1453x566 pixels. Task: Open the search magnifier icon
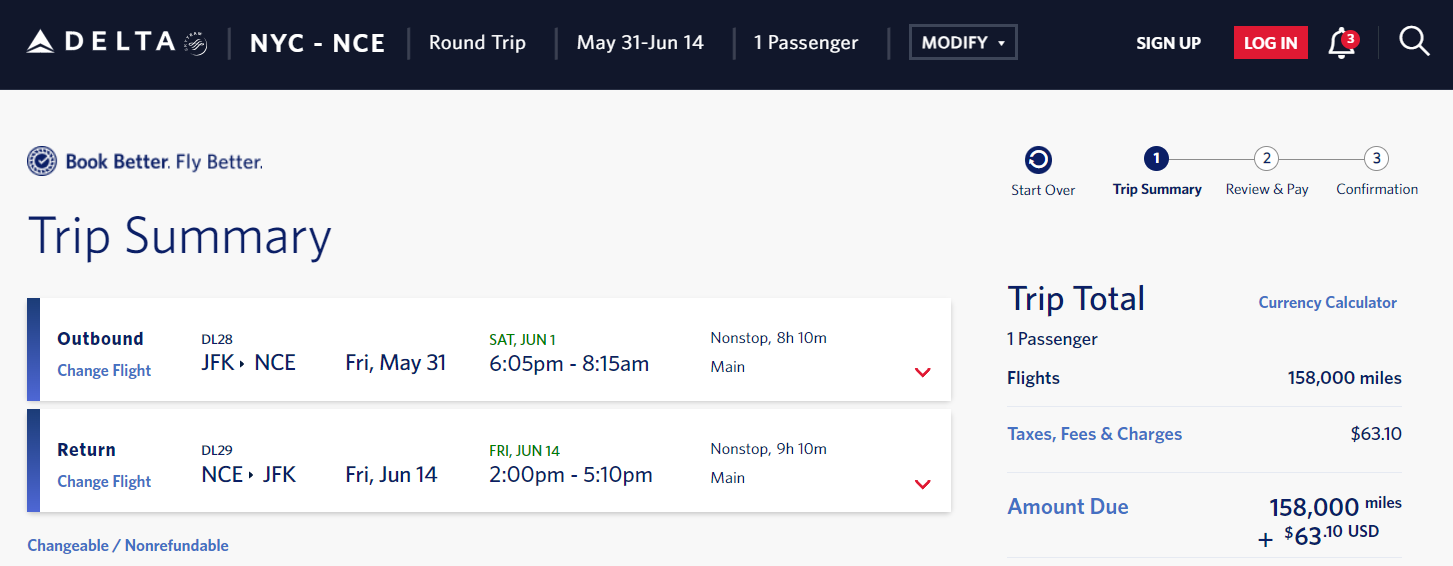pyautogui.click(x=1414, y=42)
